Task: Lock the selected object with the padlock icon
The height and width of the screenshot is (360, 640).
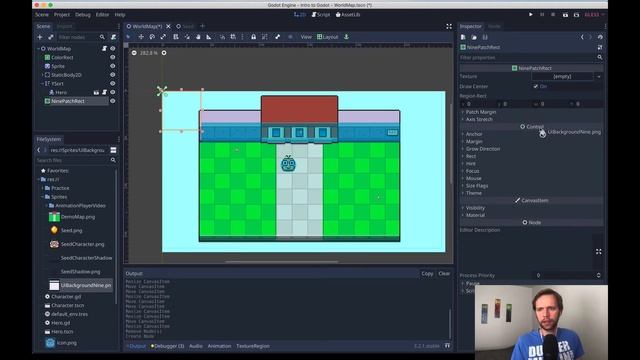Action: 253,37
